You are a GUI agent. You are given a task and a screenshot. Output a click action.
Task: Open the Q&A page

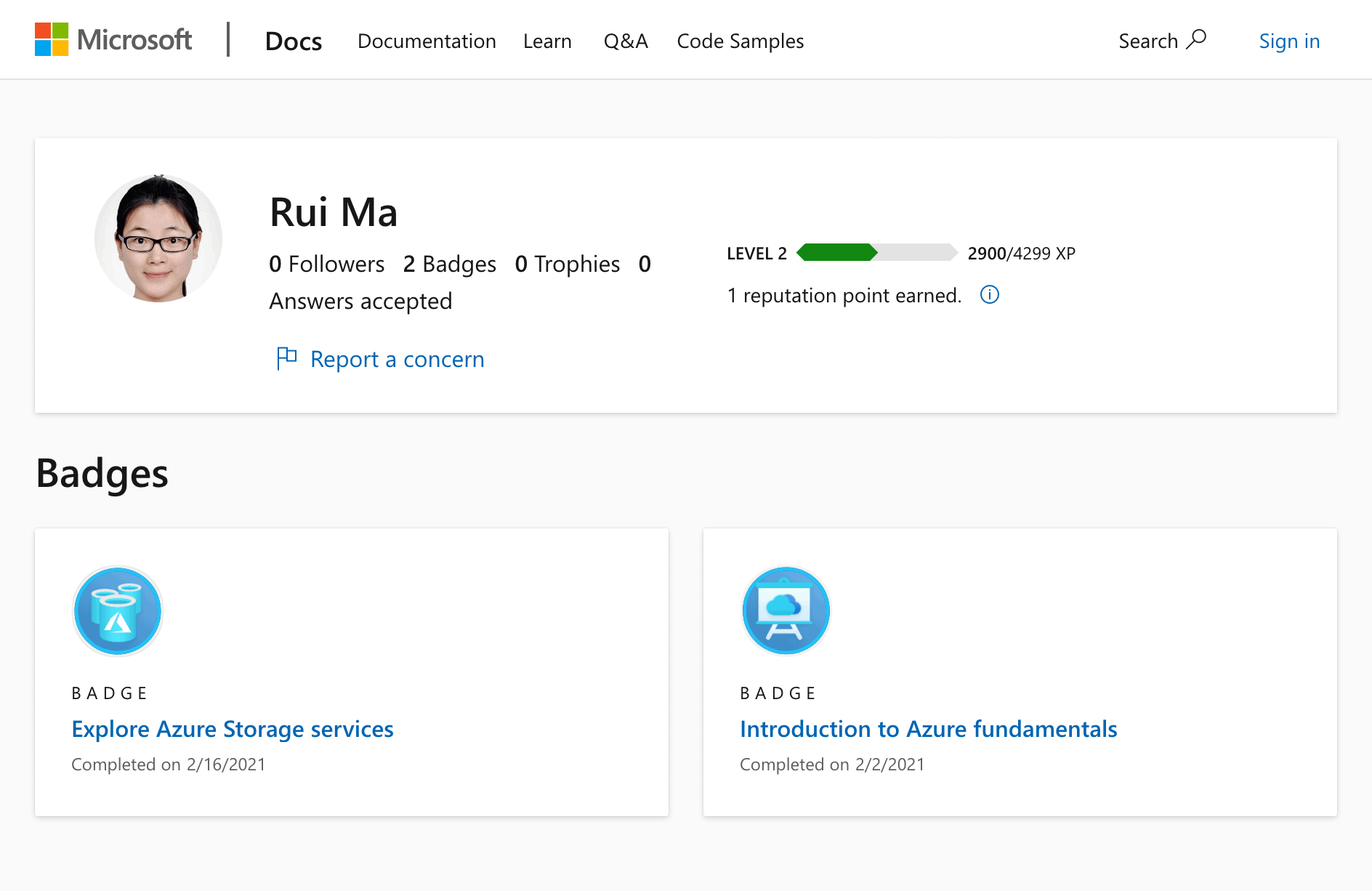click(626, 41)
